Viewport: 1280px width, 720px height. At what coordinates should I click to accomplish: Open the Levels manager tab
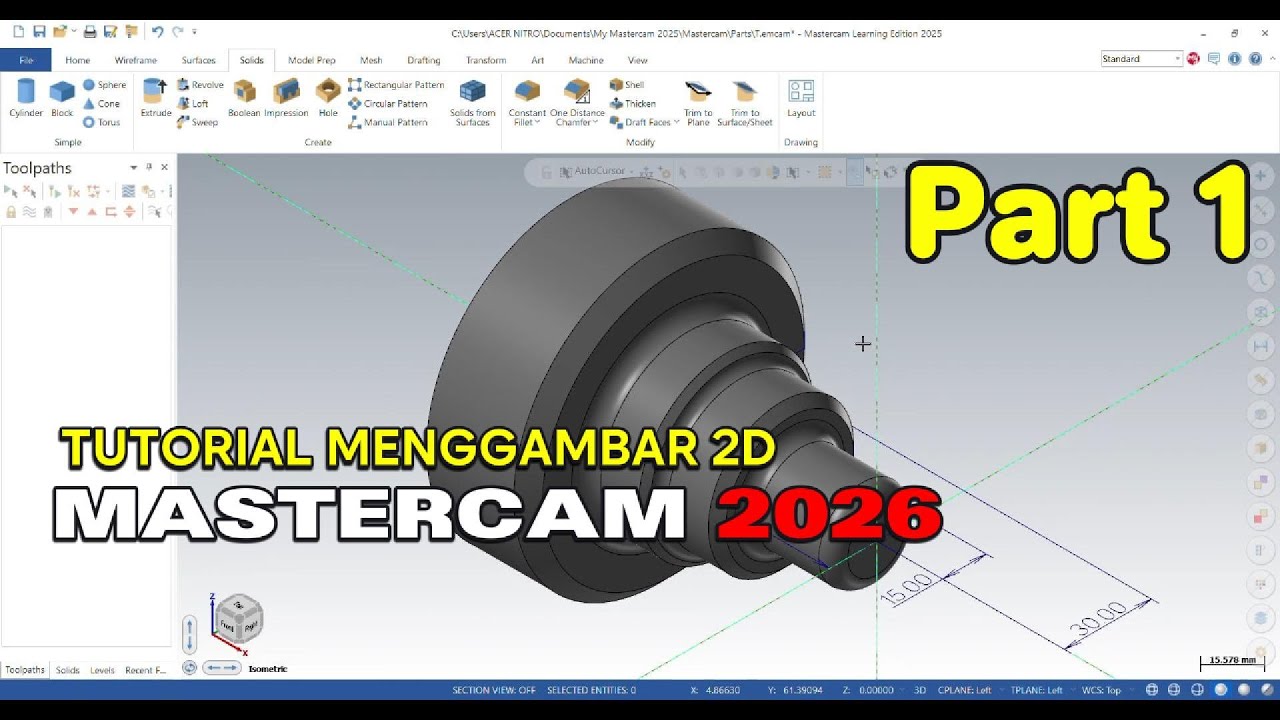[102, 670]
